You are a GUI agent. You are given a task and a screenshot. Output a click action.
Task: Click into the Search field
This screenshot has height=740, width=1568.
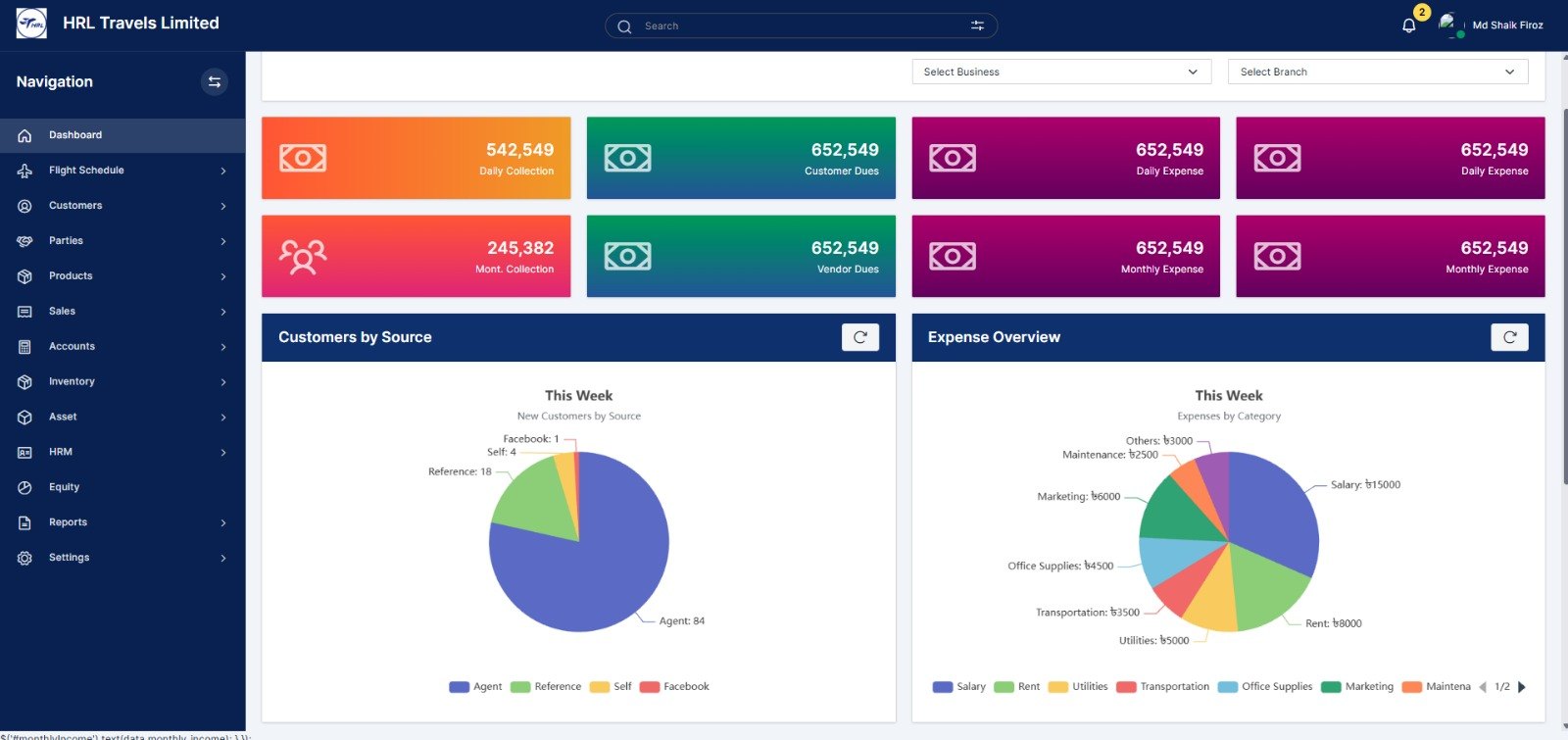[802, 25]
